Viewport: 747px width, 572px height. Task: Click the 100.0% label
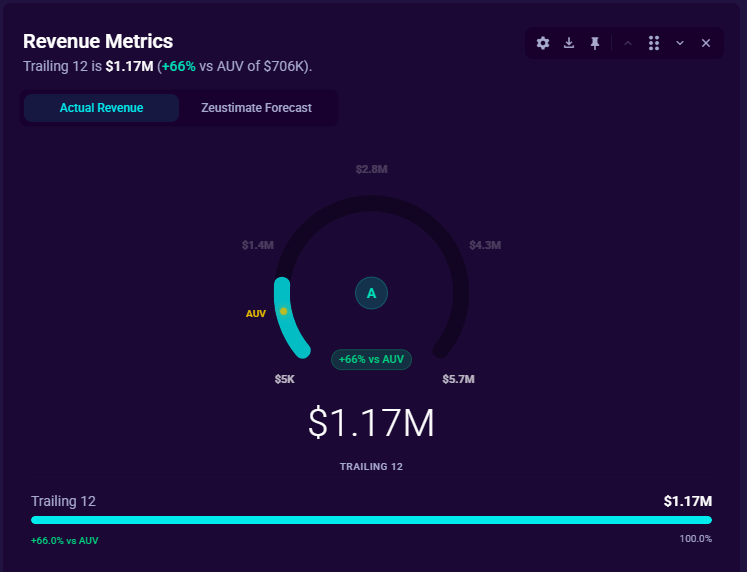[x=696, y=539]
